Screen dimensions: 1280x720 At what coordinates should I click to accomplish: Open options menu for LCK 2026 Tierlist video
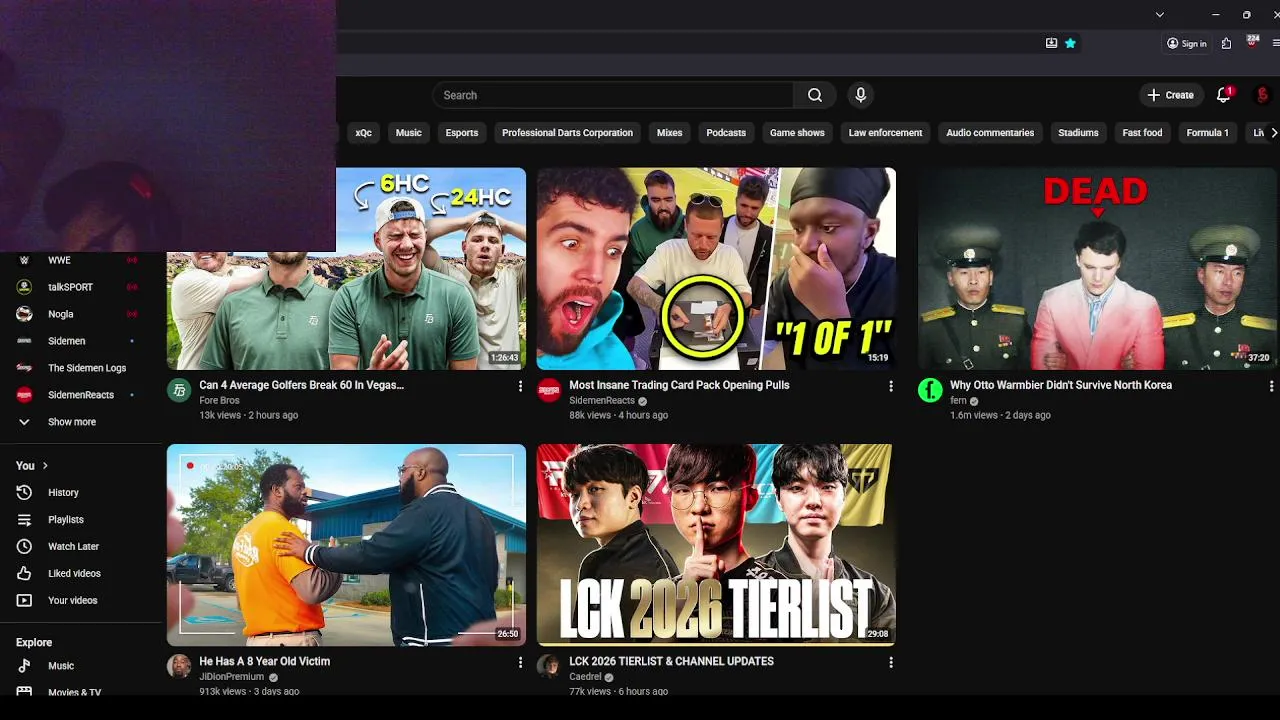coord(890,662)
